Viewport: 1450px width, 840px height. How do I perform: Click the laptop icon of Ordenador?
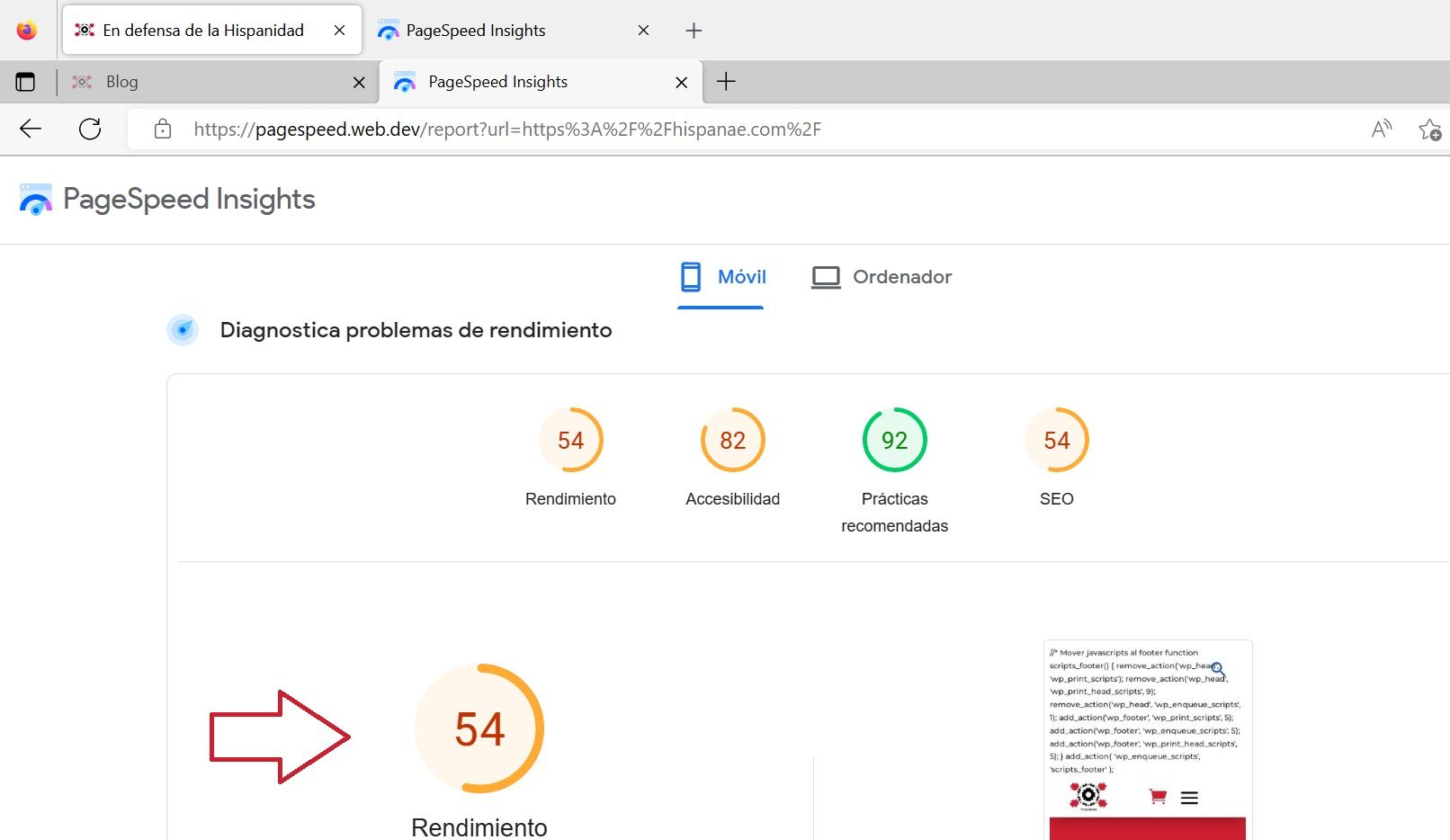tap(826, 277)
